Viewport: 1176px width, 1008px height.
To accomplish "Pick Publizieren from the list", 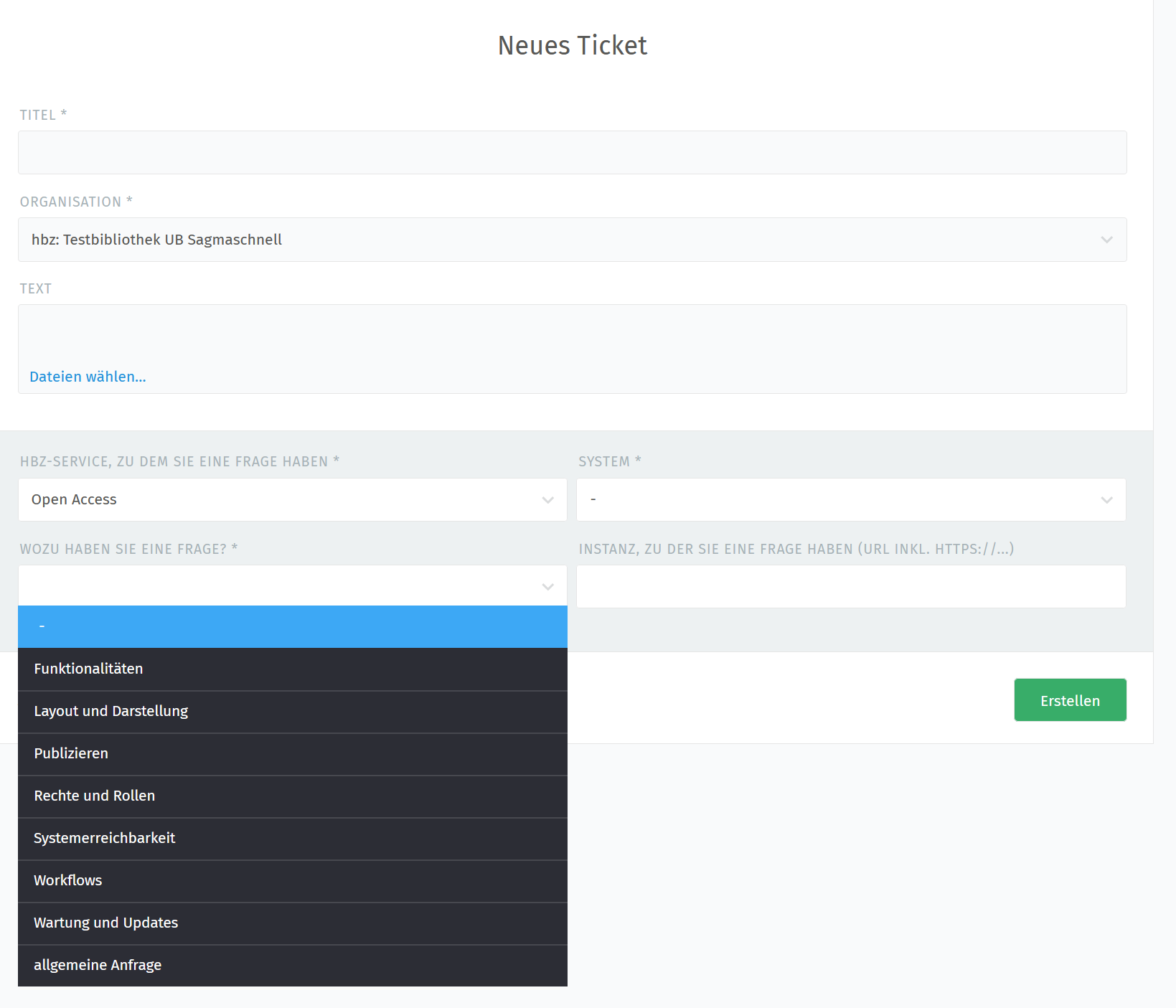I will click(x=292, y=753).
